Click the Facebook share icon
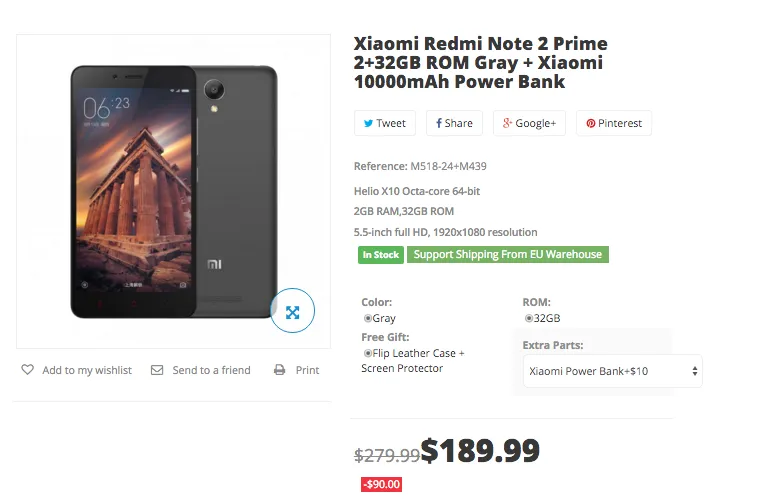The width and height of the screenshot is (769, 499). [x=438, y=124]
